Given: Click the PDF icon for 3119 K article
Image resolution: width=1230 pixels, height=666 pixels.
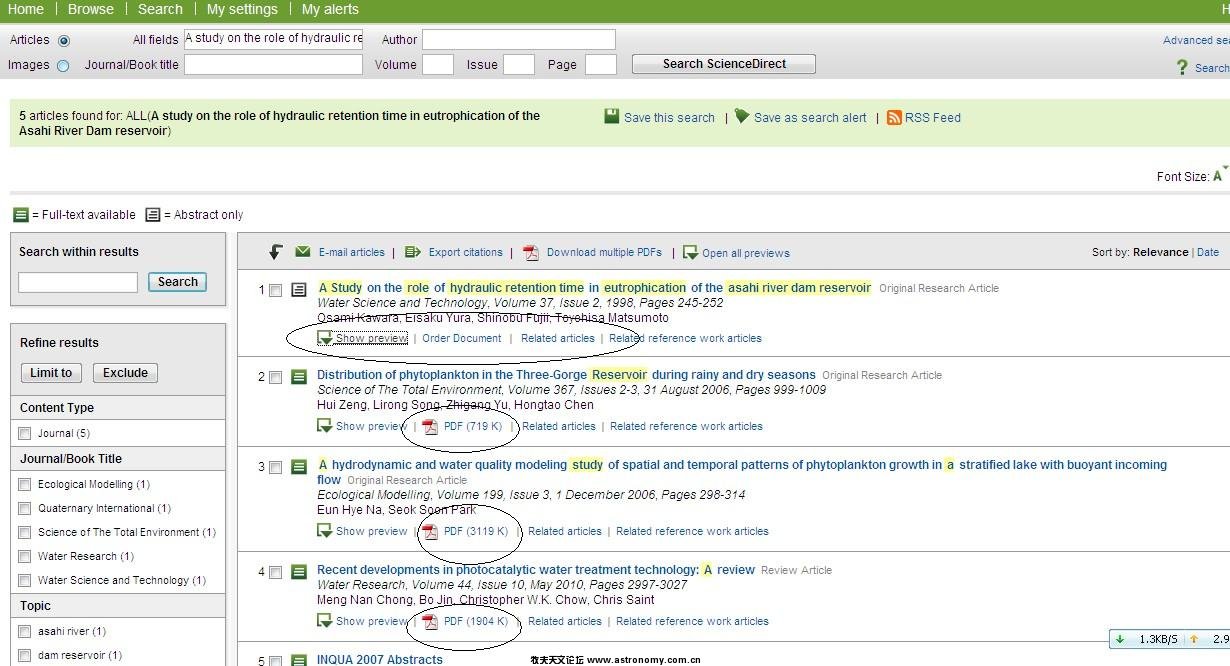Looking at the screenshot, I should click(430, 532).
